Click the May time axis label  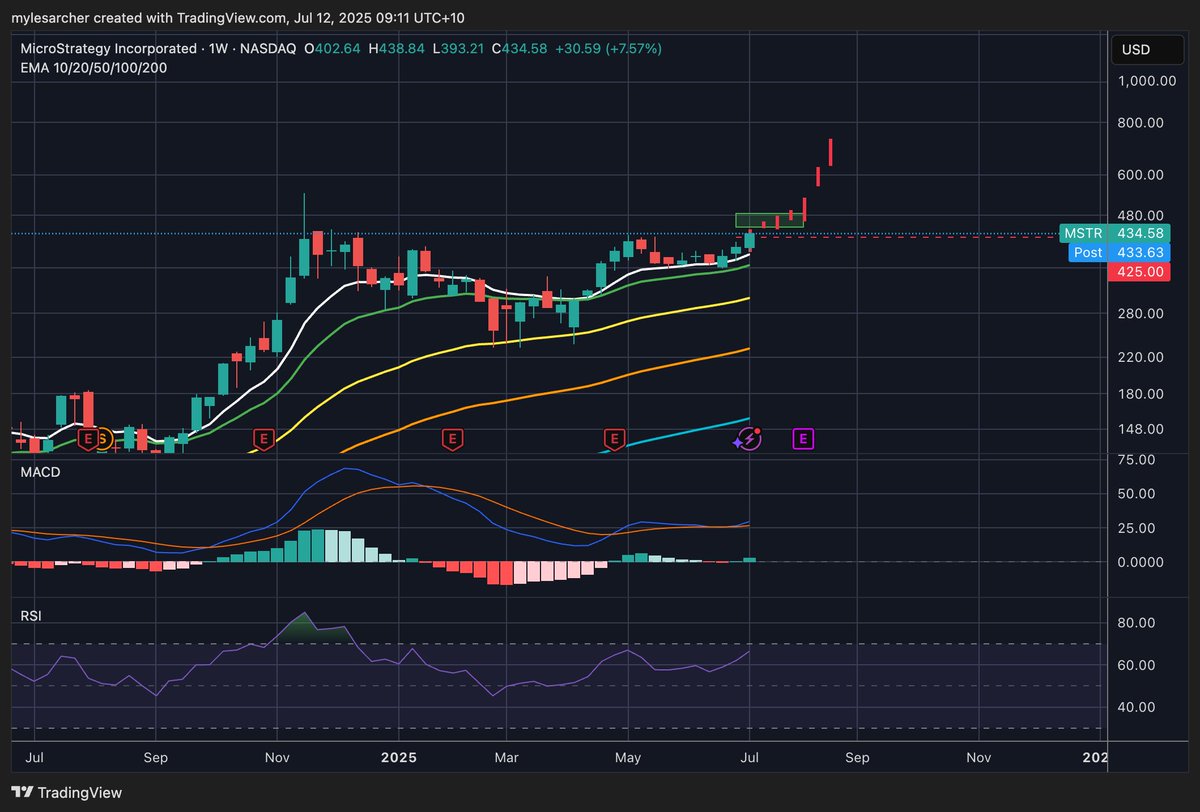[x=628, y=758]
